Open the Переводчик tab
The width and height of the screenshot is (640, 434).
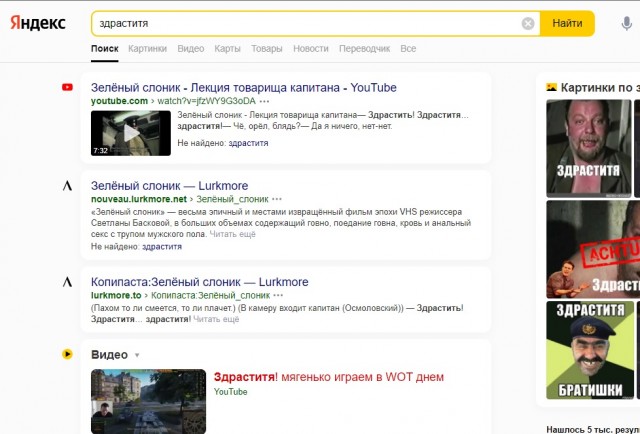[x=364, y=49]
